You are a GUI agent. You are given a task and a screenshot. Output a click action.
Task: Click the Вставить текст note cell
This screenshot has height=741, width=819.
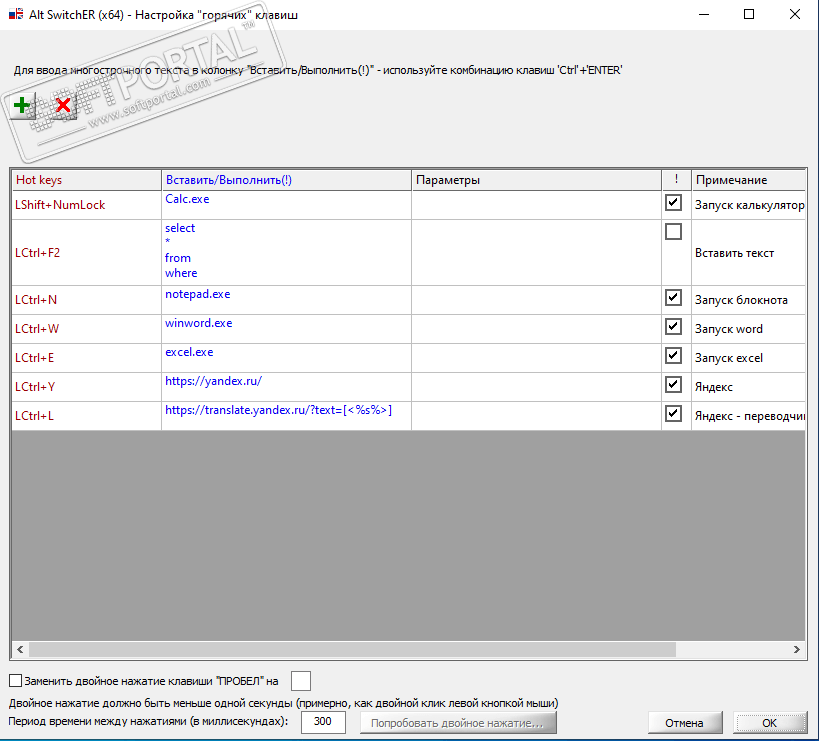(748, 253)
